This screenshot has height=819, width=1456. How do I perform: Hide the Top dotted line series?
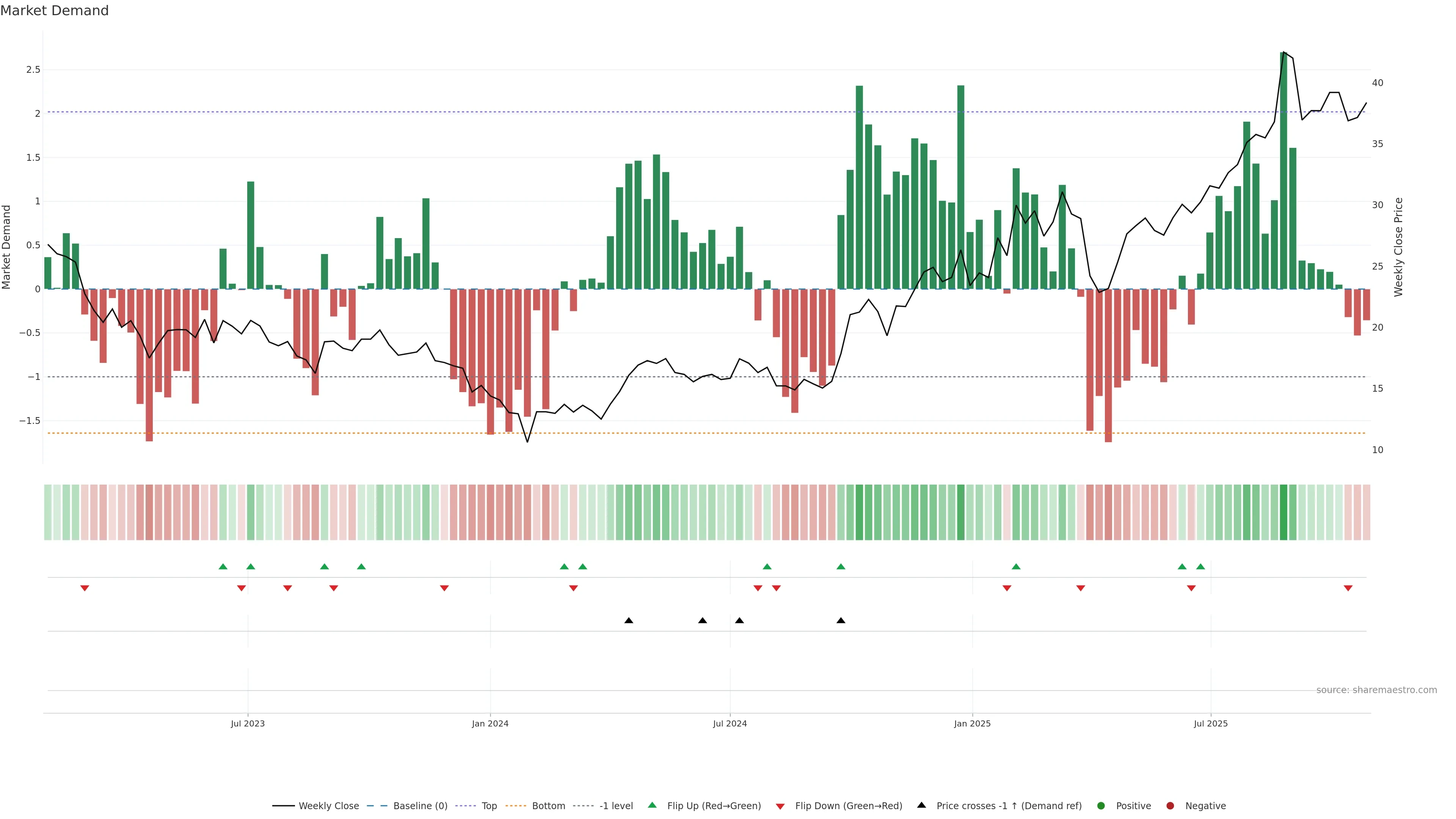point(489,805)
